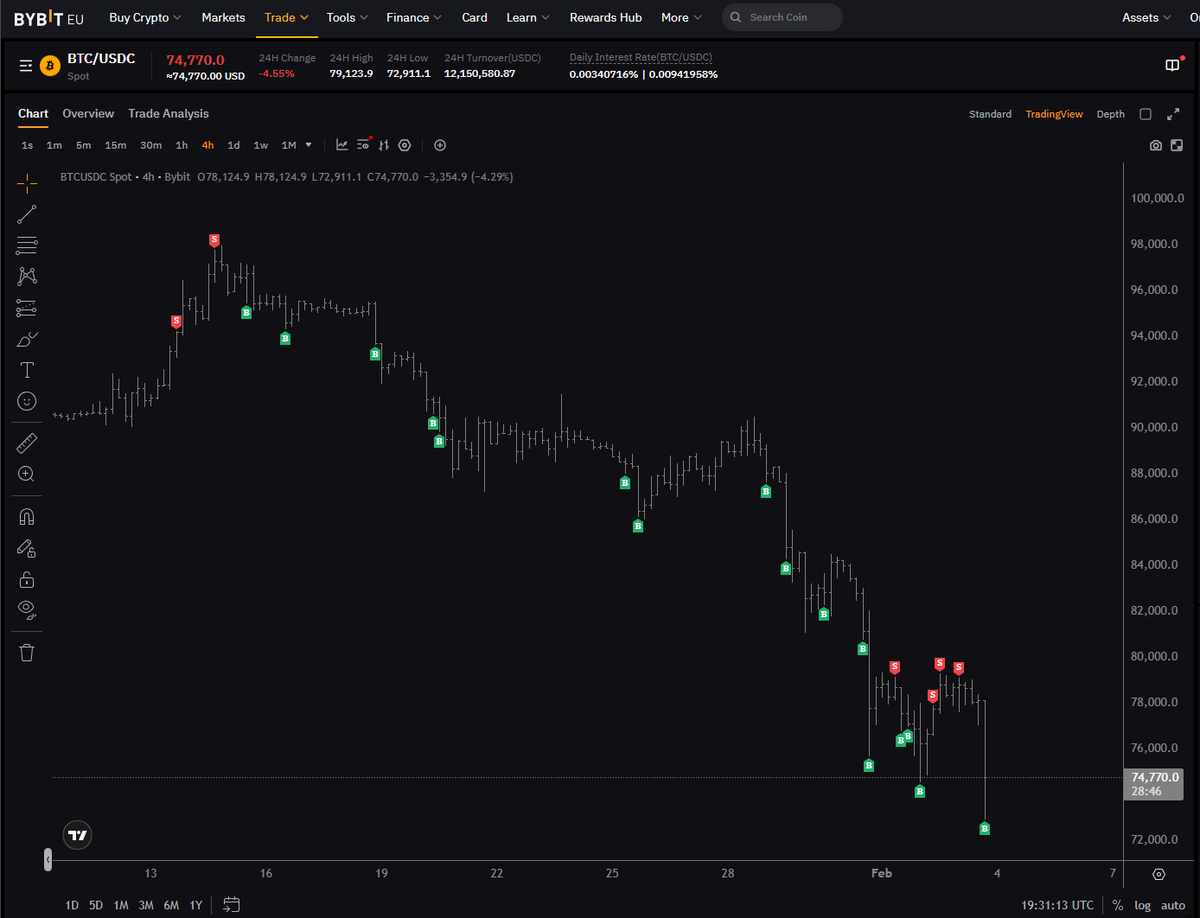Expand the Tools dropdown menu
1200x918 pixels.
coord(347,17)
